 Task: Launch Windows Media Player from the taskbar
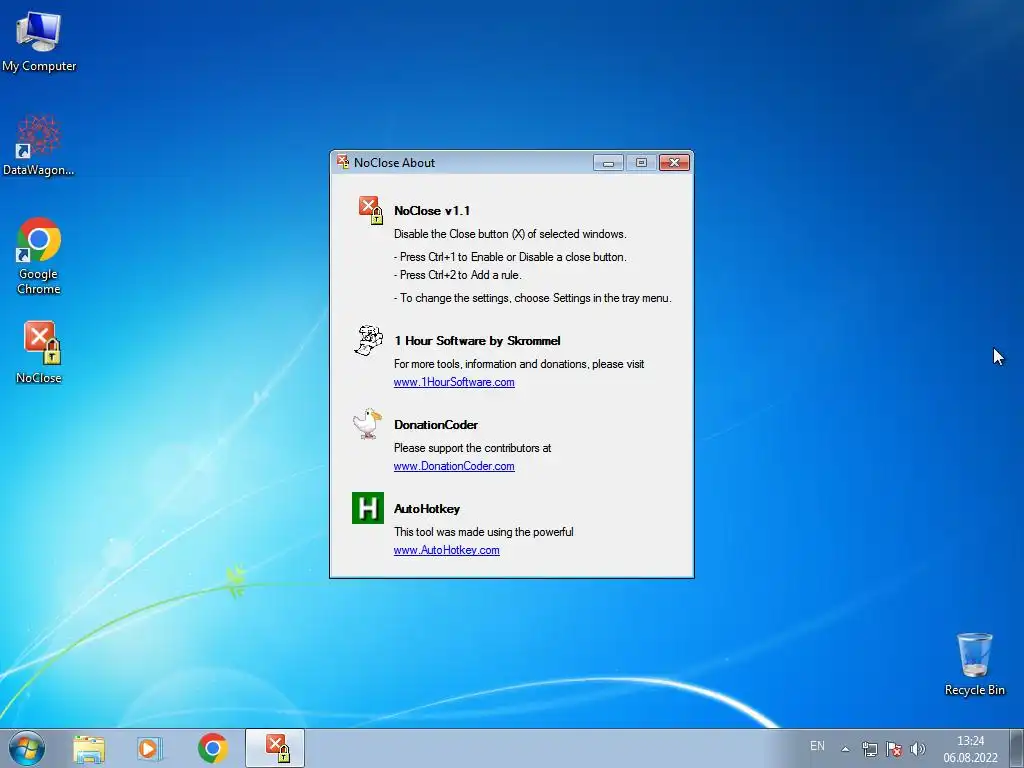pos(150,748)
